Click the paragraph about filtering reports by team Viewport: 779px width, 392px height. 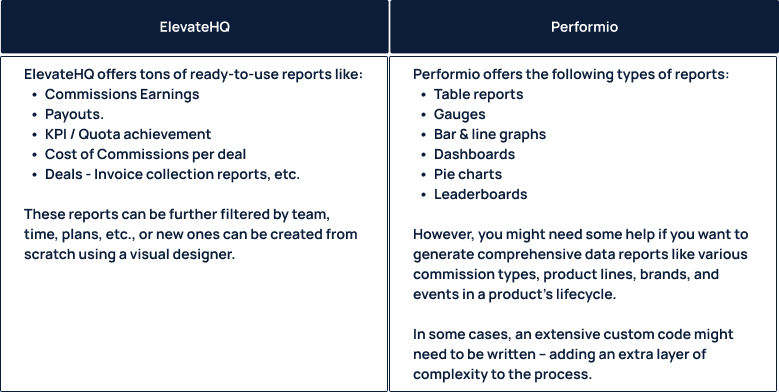point(191,234)
